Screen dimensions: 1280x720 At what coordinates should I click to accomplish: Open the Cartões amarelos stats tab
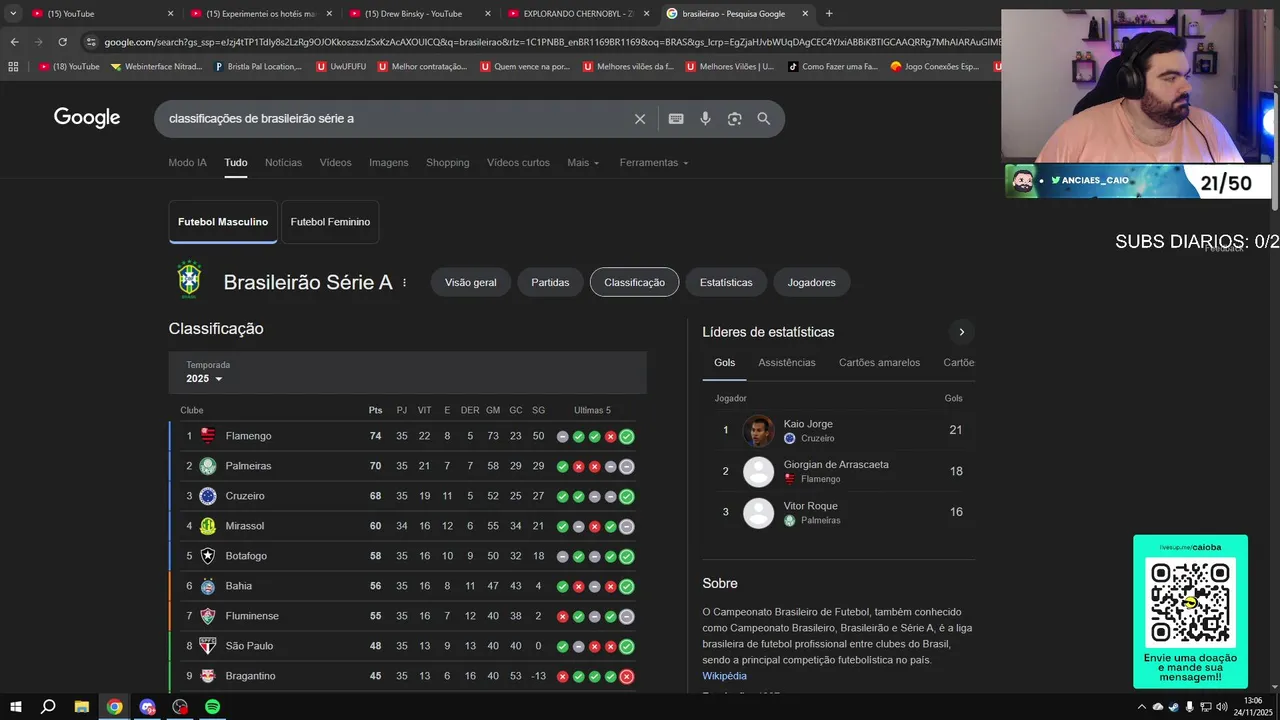(x=879, y=363)
